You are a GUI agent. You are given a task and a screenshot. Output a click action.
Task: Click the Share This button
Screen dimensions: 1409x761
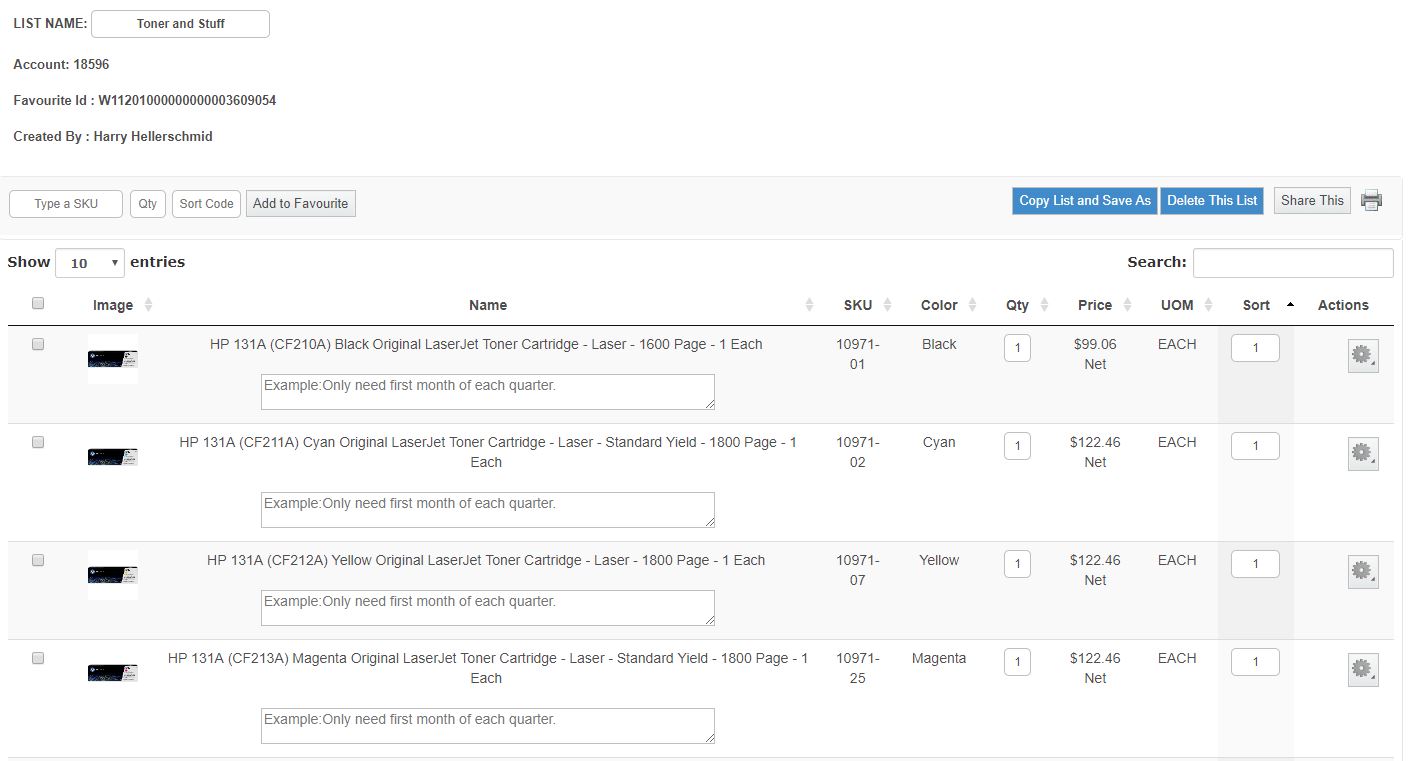[1312, 201]
